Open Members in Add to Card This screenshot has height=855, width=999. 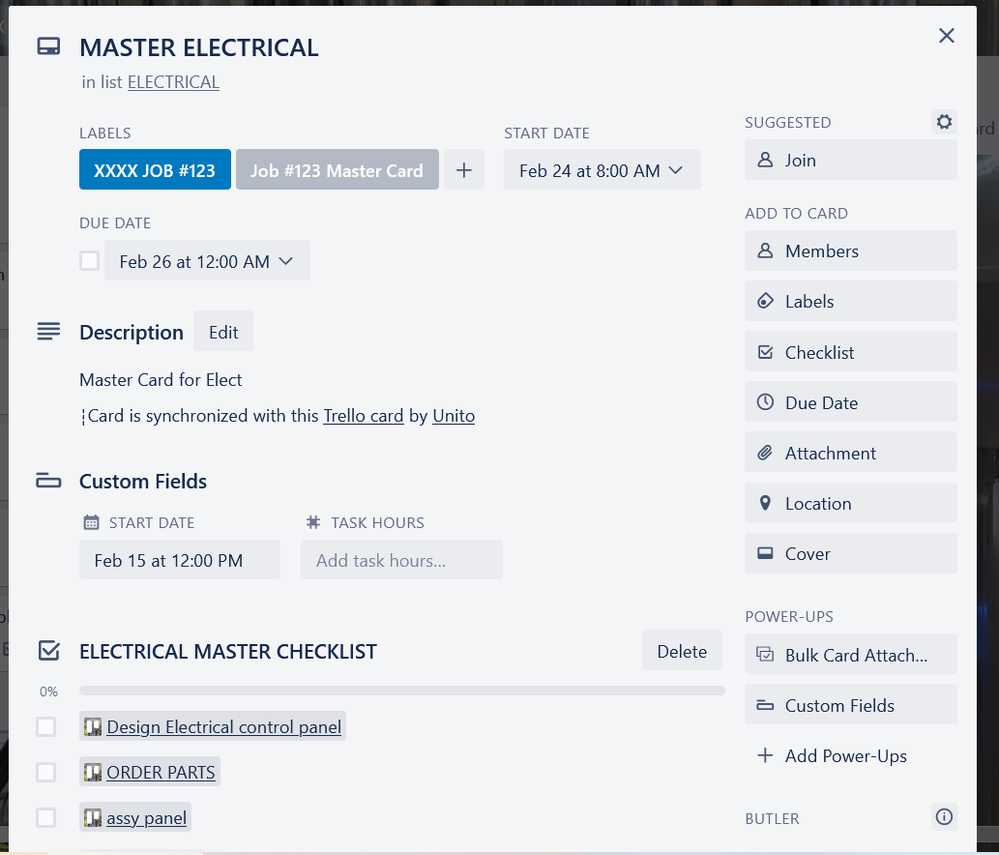click(x=851, y=251)
